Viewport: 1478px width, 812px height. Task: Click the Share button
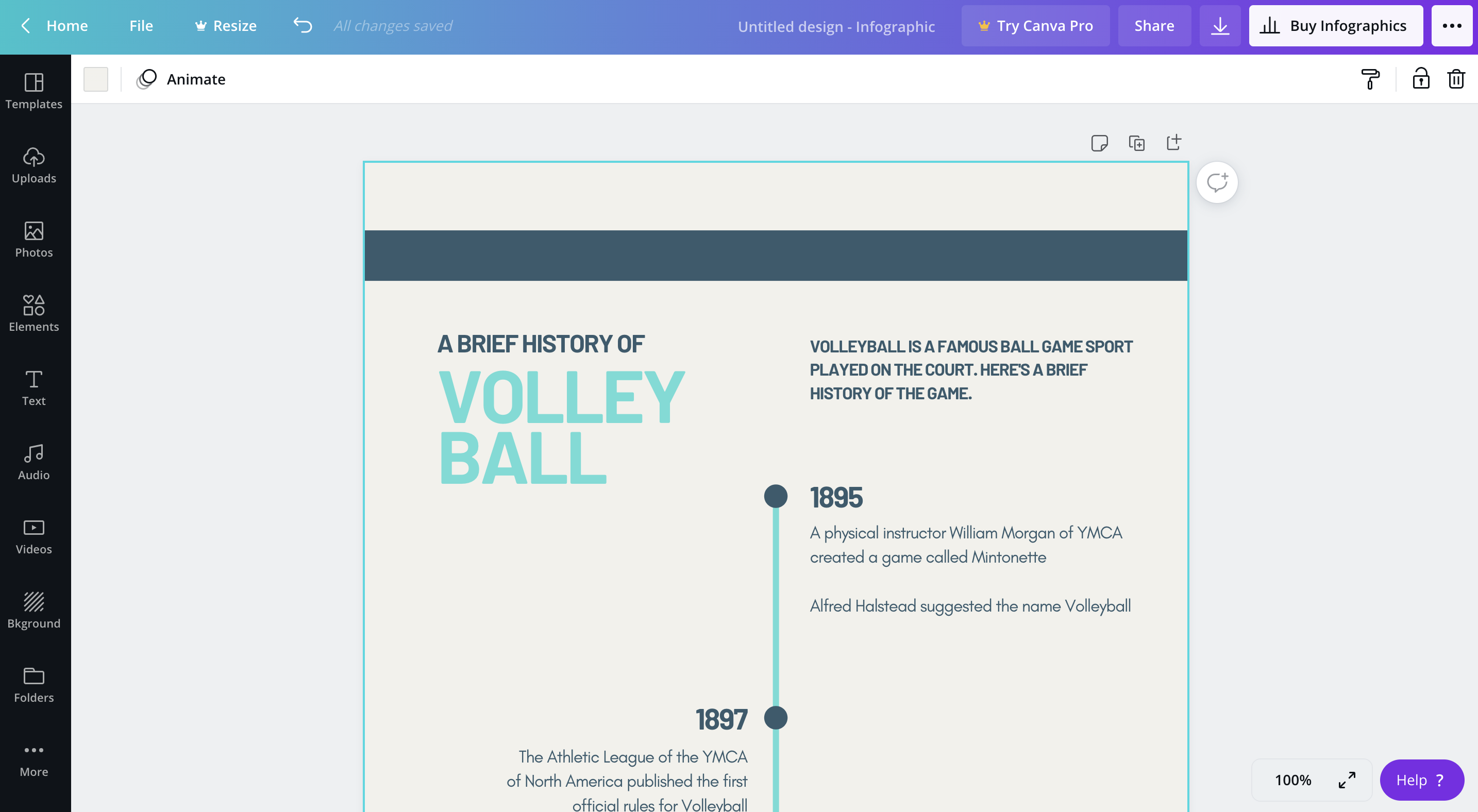tap(1155, 25)
